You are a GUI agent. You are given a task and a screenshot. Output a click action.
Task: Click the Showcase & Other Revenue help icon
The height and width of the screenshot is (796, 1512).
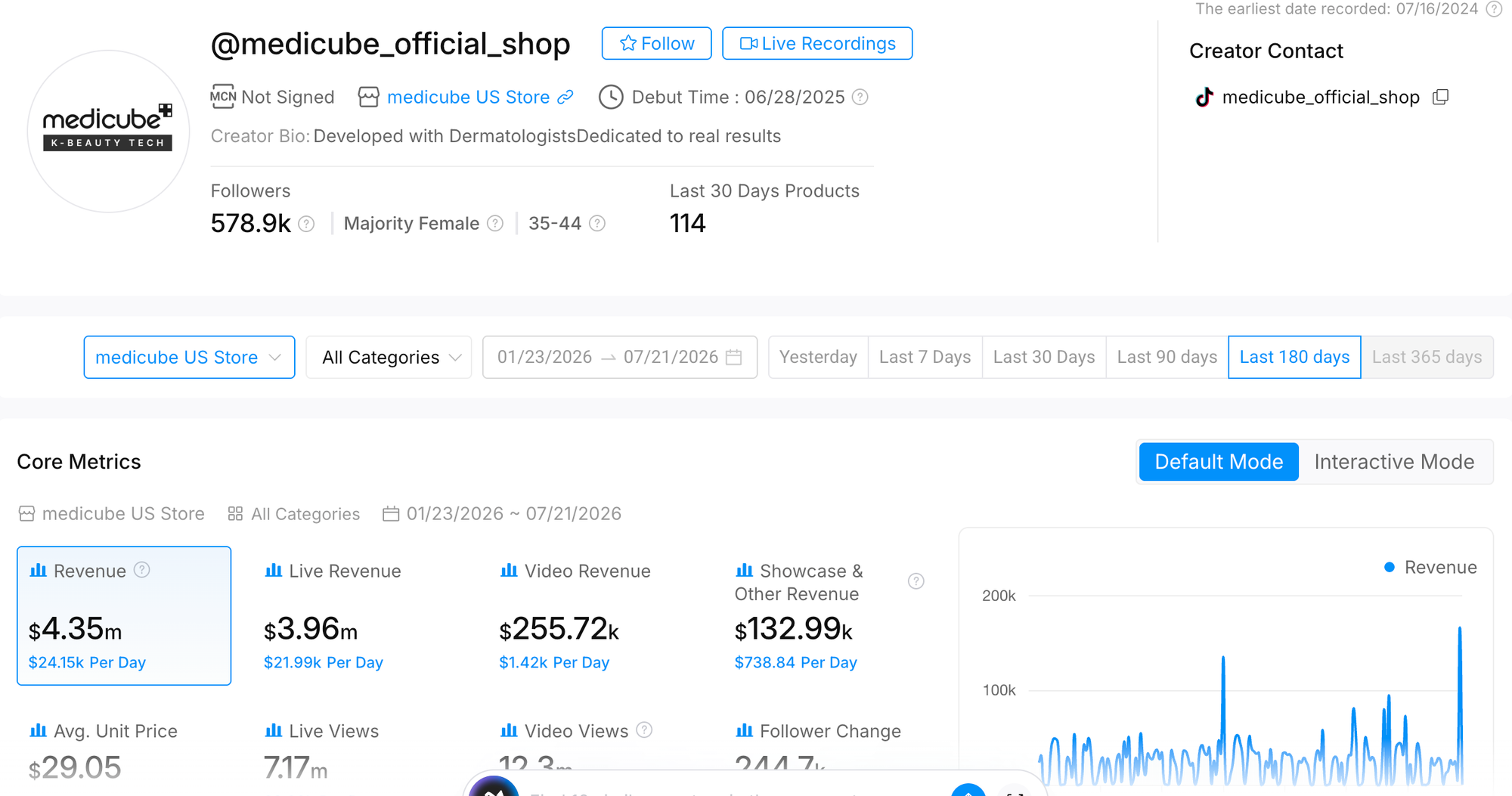(x=916, y=581)
